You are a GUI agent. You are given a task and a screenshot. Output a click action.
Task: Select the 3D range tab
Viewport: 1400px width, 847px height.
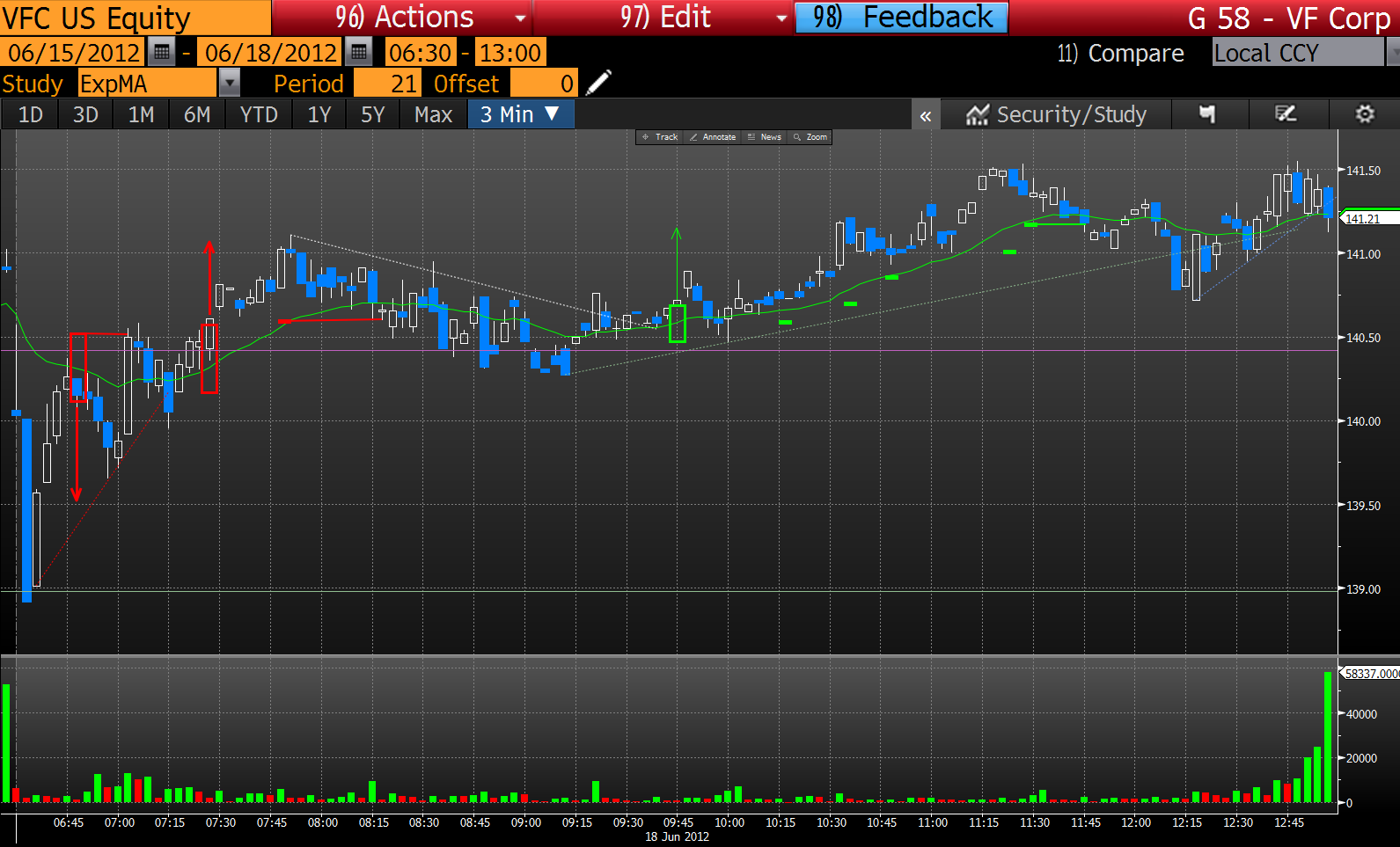(x=85, y=114)
